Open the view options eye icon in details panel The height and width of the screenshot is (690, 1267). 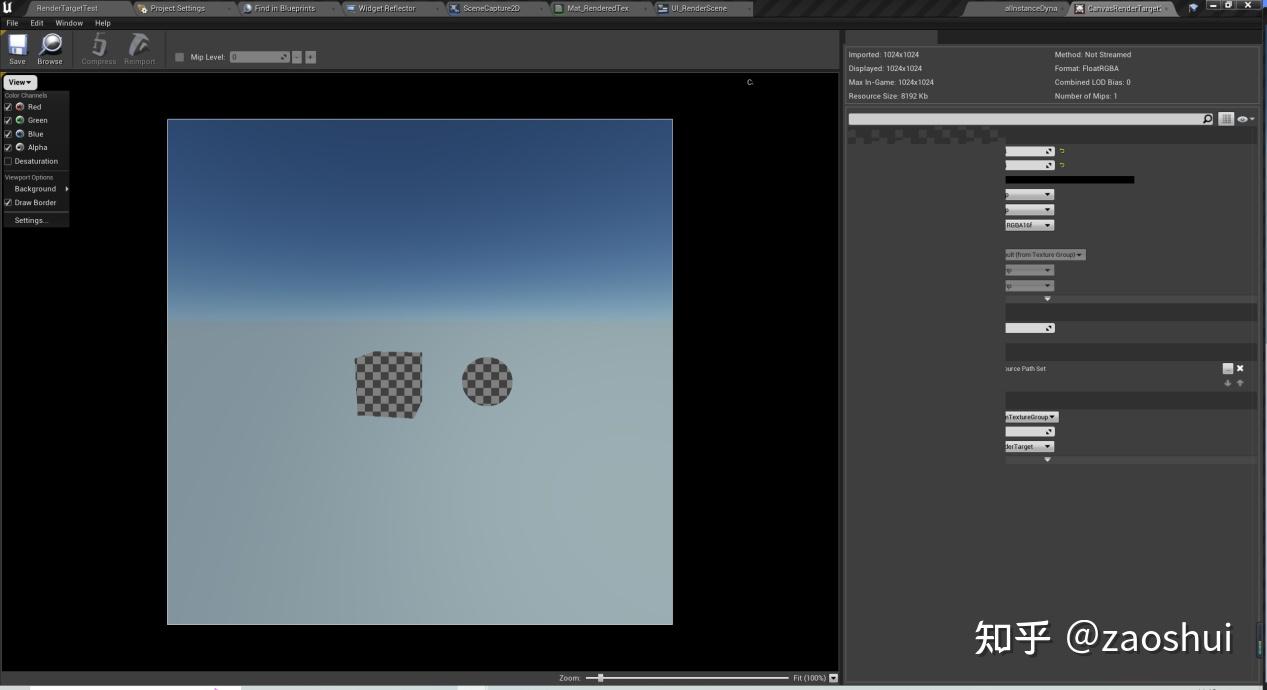(1243, 118)
